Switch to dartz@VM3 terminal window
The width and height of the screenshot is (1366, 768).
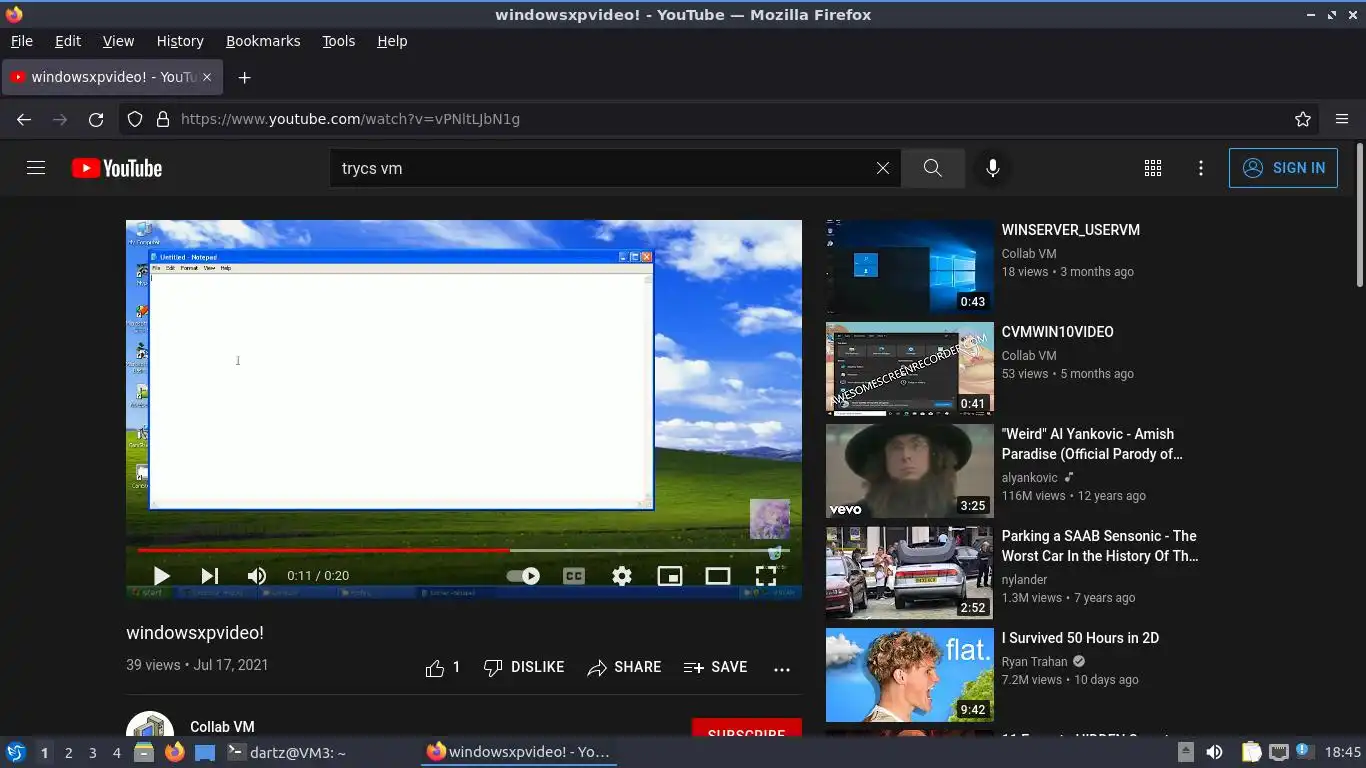[287, 752]
